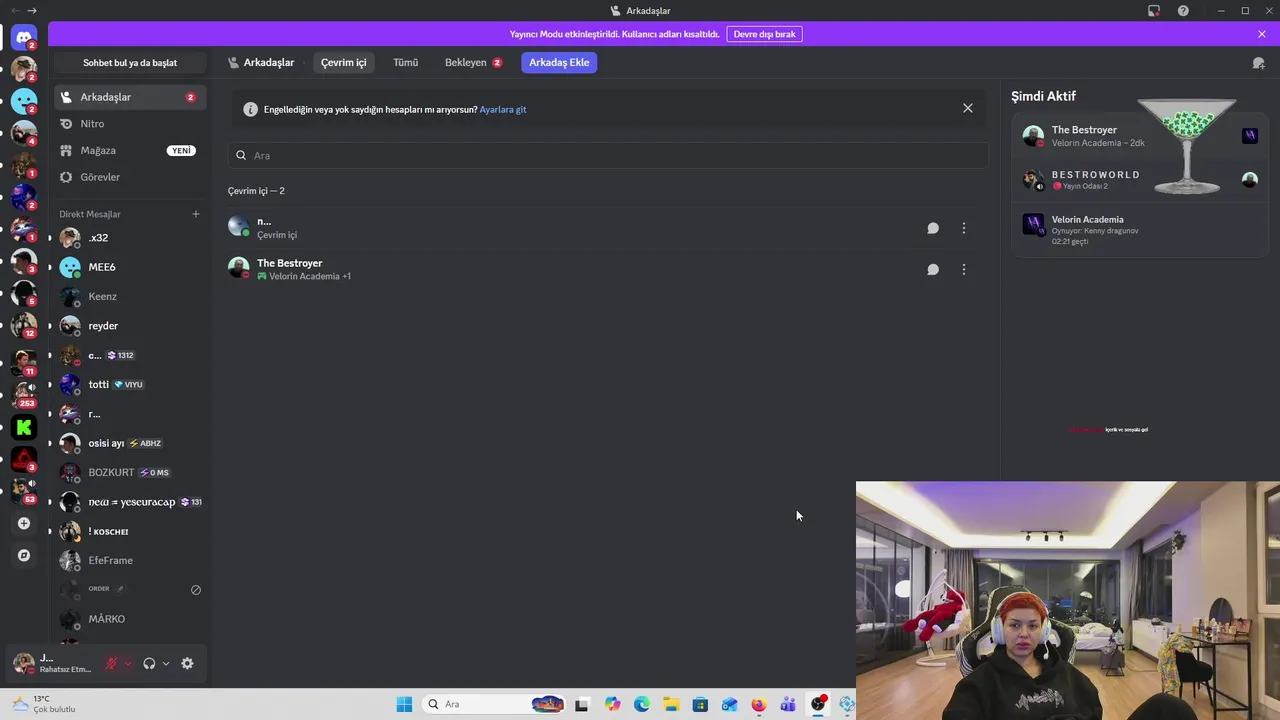Switch to Bekleyen pending tab
Screen dimensions: 1280x720
pyautogui.click(x=473, y=62)
